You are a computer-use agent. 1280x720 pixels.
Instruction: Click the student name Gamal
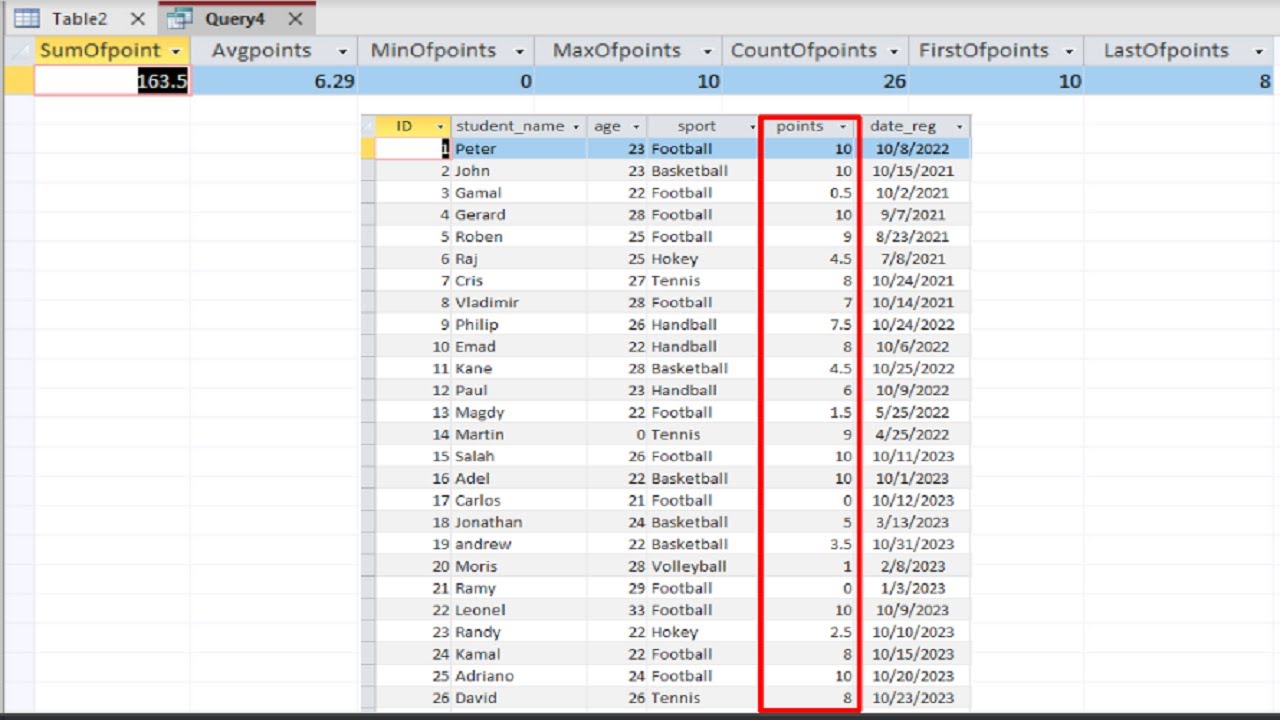(478, 193)
